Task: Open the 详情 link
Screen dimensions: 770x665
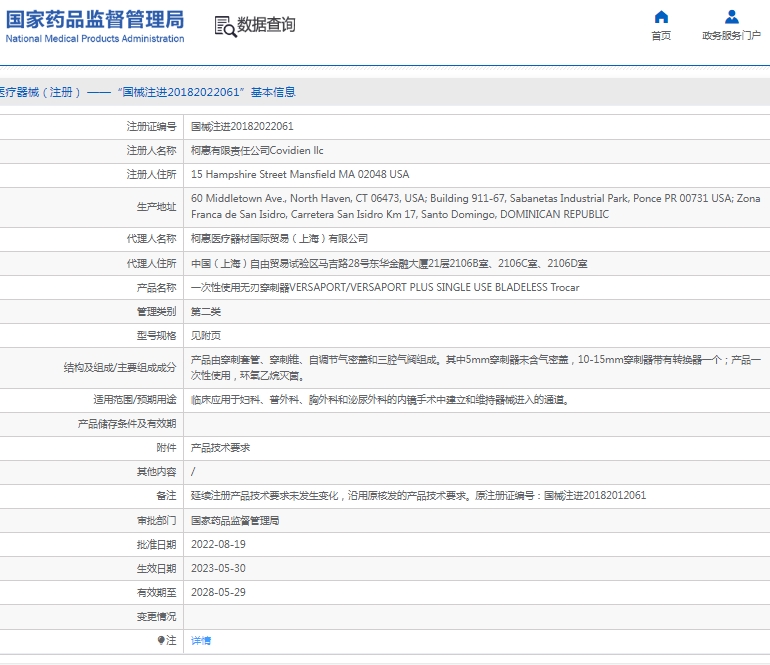Action: 201,640
